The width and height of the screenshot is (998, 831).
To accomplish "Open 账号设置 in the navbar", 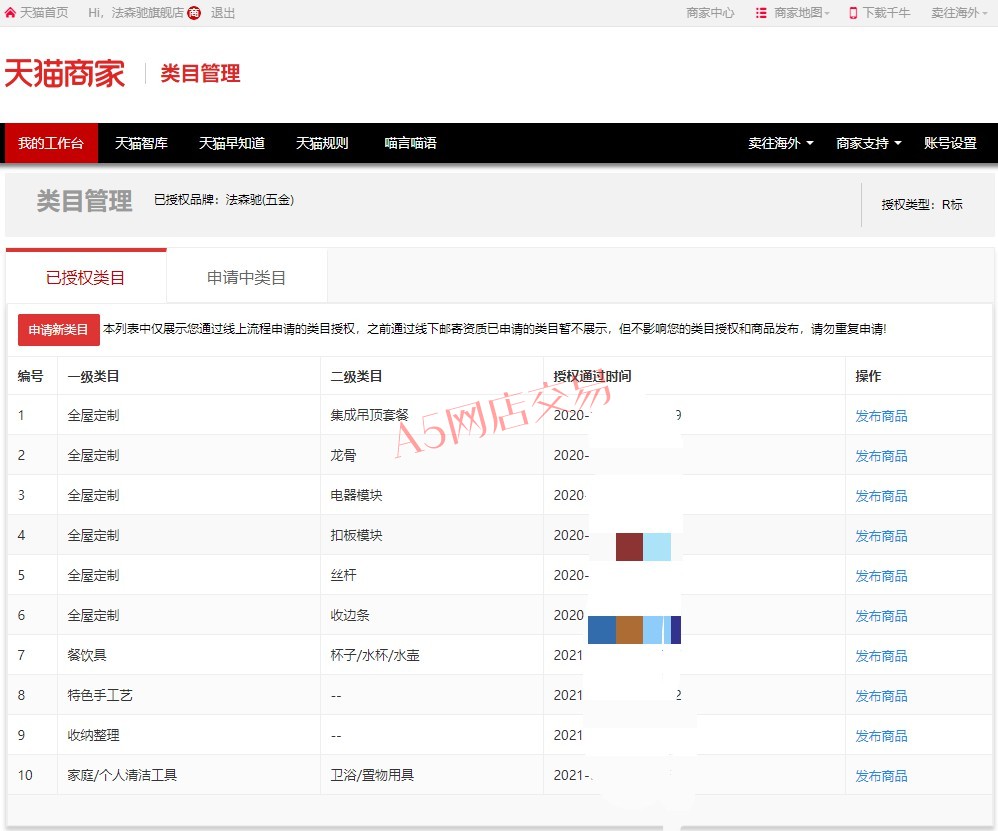I will pos(950,143).
